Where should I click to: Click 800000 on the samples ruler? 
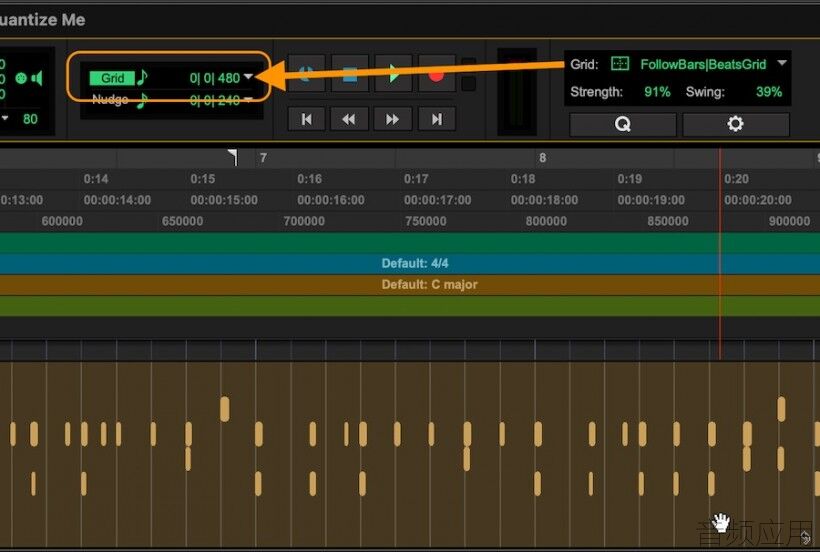point(546,221)
